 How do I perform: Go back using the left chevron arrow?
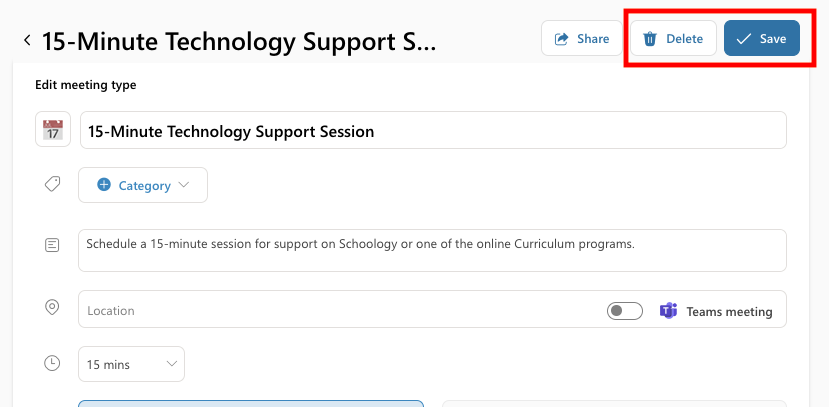tap(27, 40)
